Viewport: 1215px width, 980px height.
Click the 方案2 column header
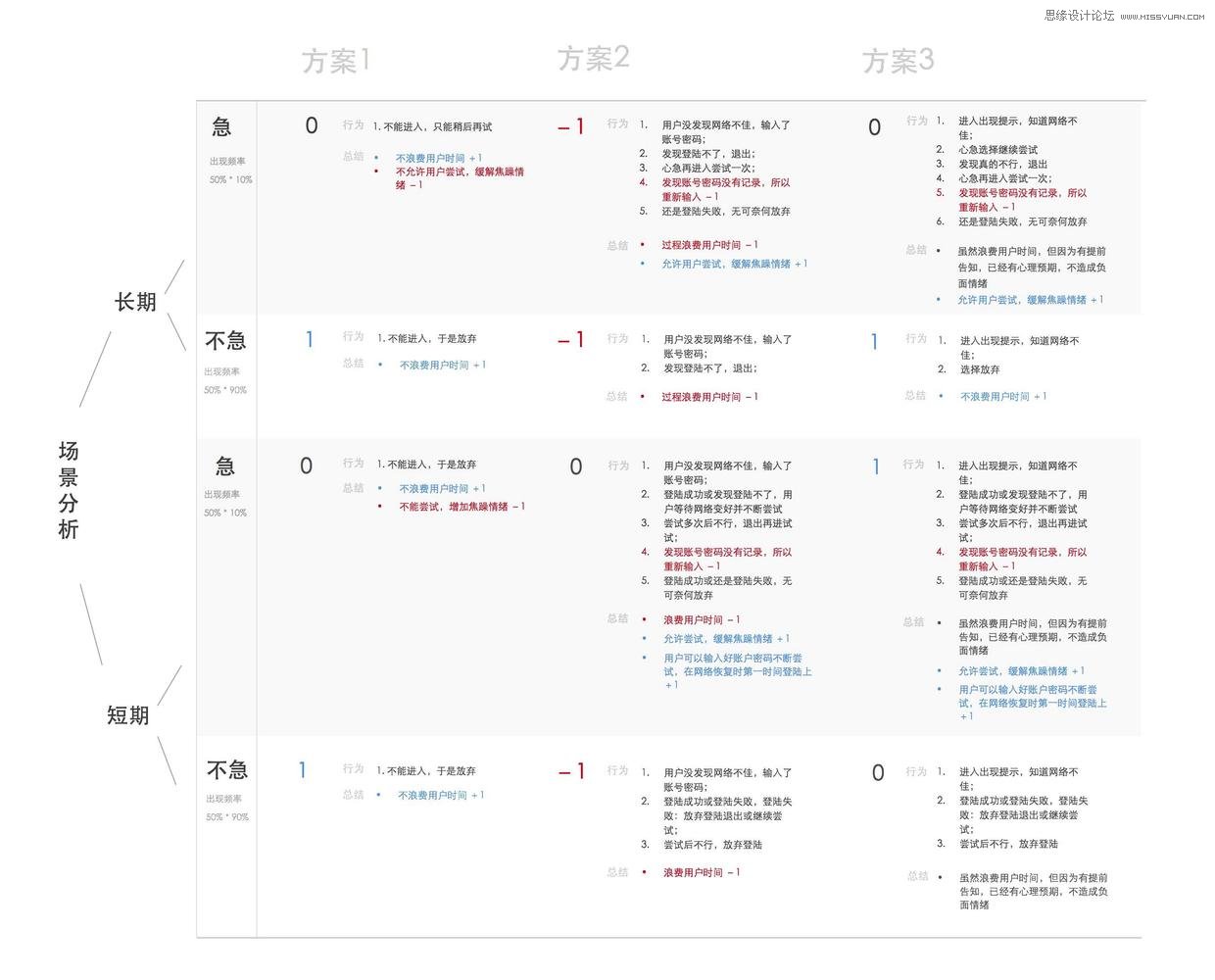point(594,59)
